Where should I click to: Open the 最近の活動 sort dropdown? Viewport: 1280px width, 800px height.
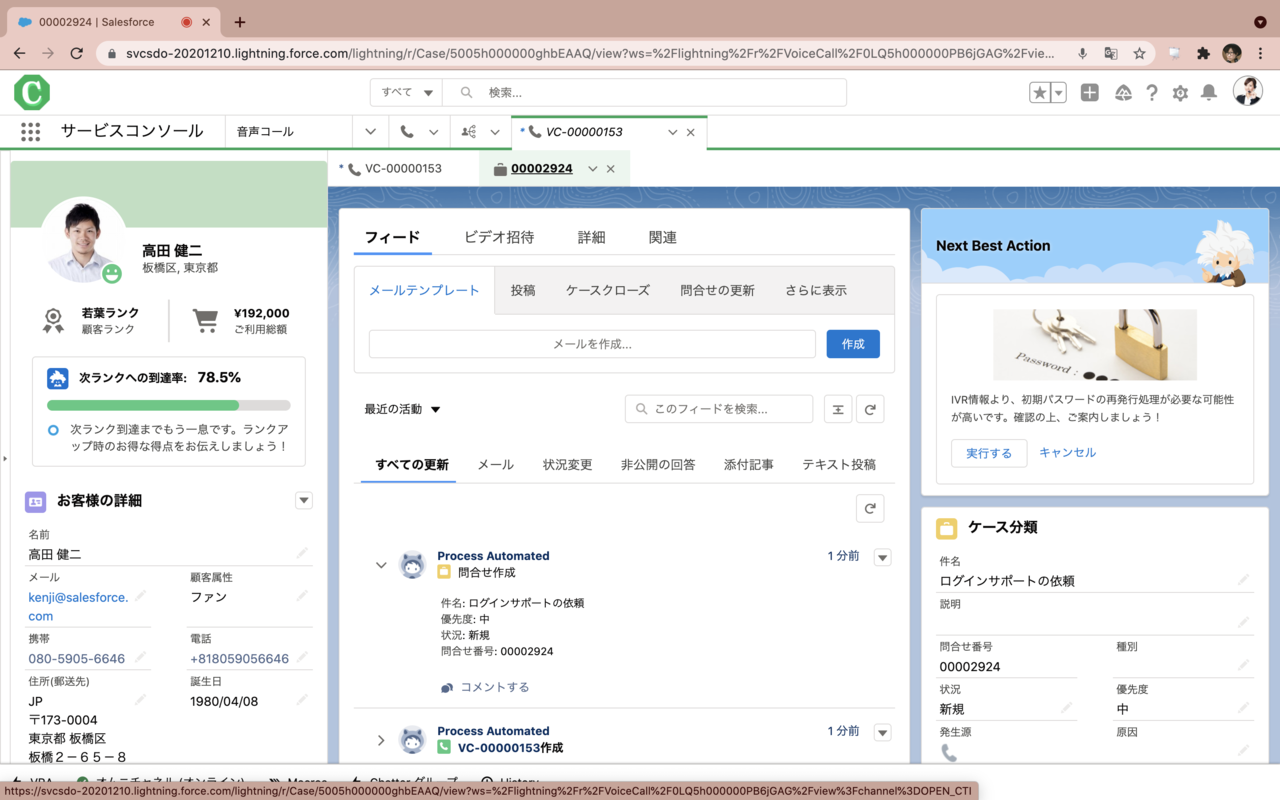click(403, 409)
